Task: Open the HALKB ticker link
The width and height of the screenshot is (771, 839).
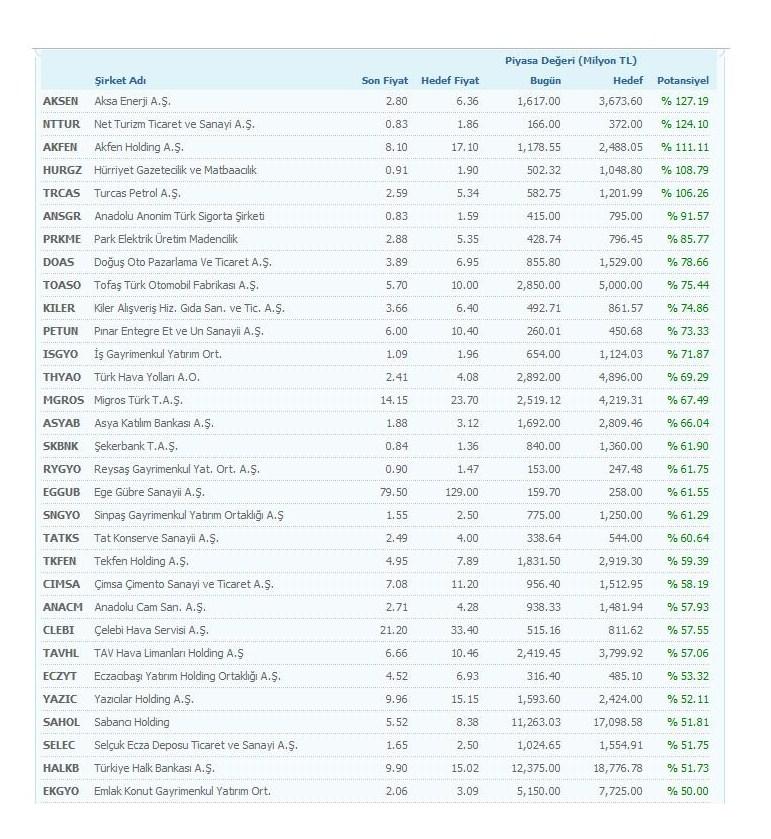Action: click(x=61, y=768)
